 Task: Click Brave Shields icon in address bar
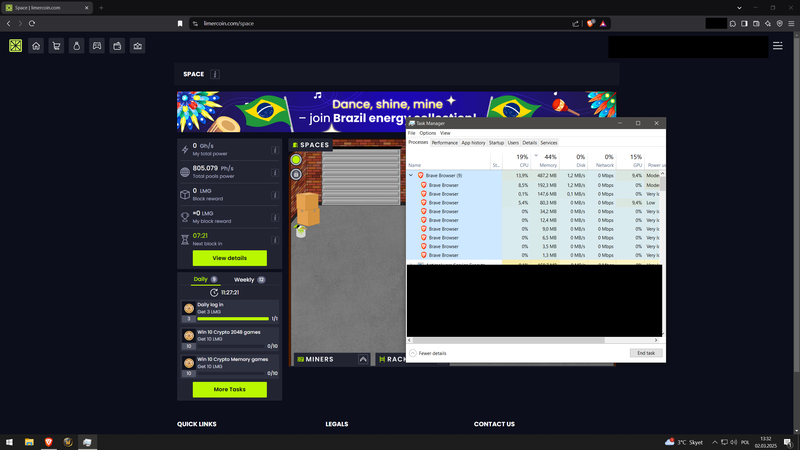(590, 23)
